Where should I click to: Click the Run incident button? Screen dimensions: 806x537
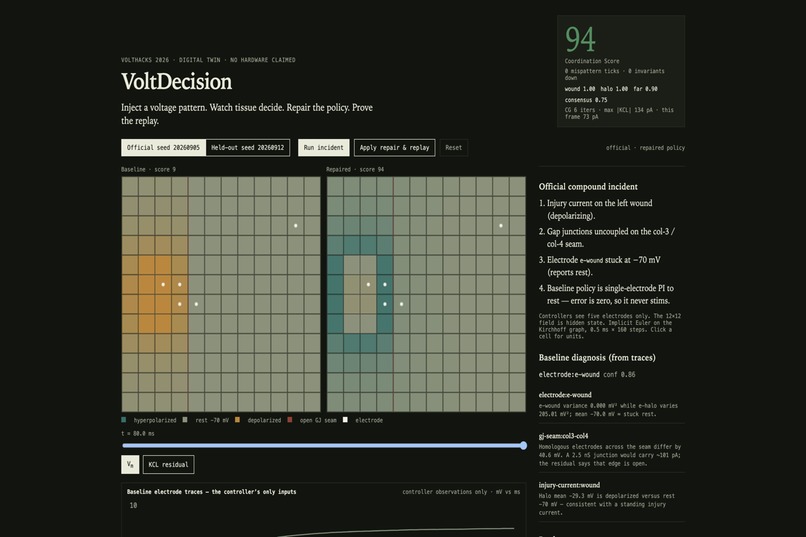(323, 147)
